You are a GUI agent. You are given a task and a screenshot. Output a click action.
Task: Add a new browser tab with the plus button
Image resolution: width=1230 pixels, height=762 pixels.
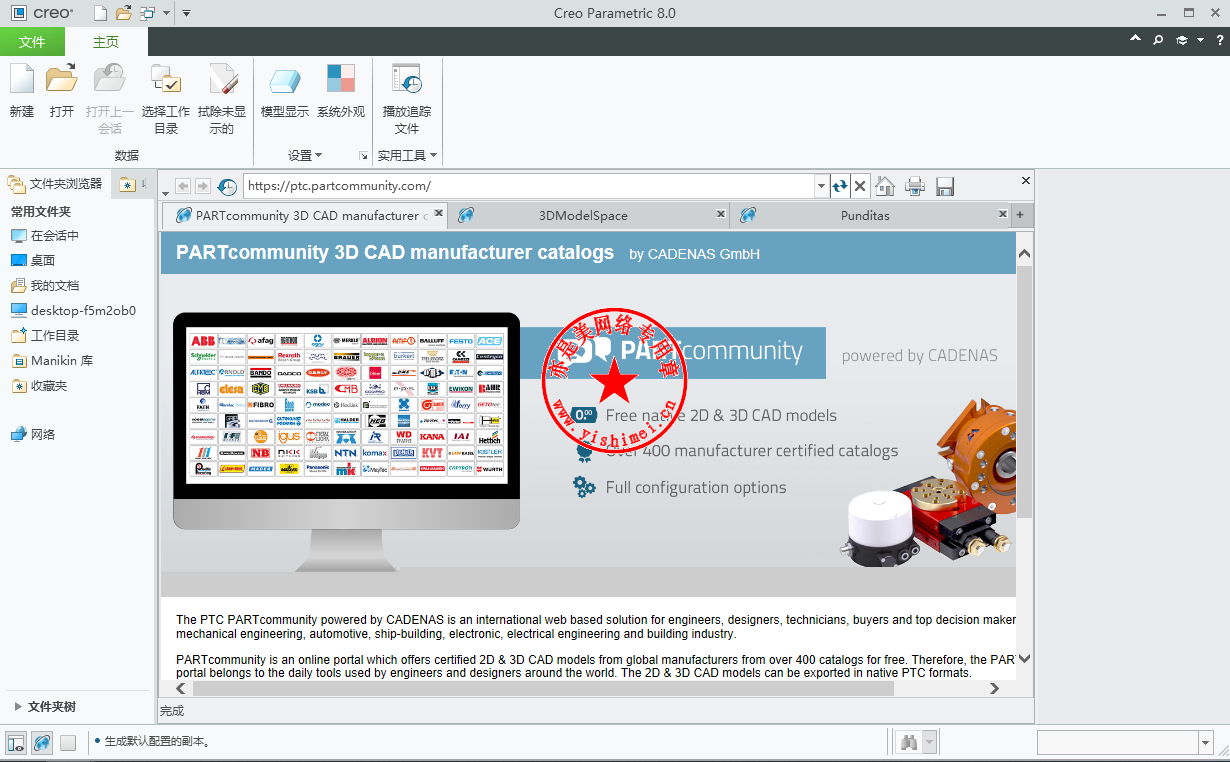pyautogui.click(x=1021, y=215)
